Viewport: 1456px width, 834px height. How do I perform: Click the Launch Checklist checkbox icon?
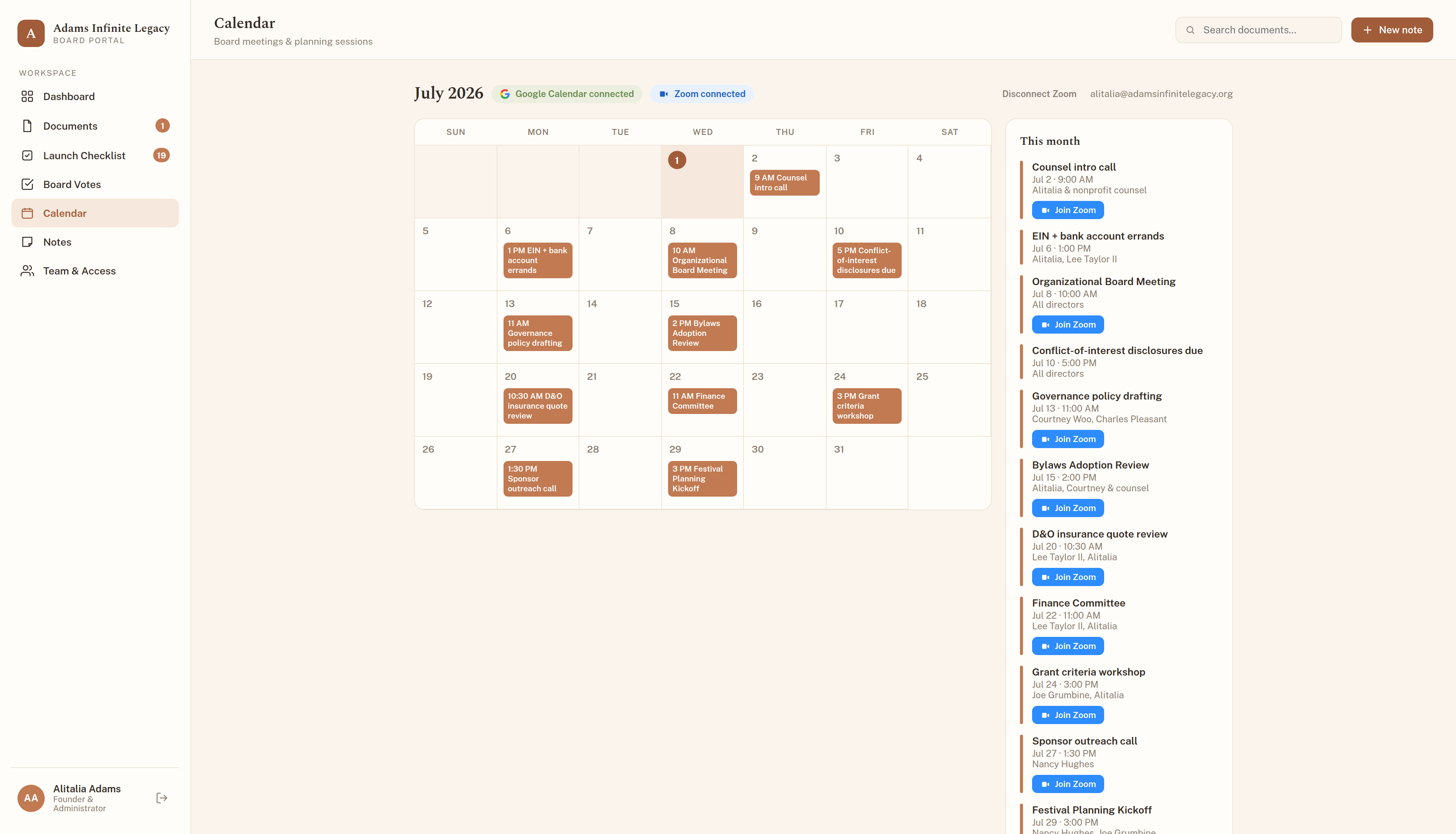(x=27, y=155)
